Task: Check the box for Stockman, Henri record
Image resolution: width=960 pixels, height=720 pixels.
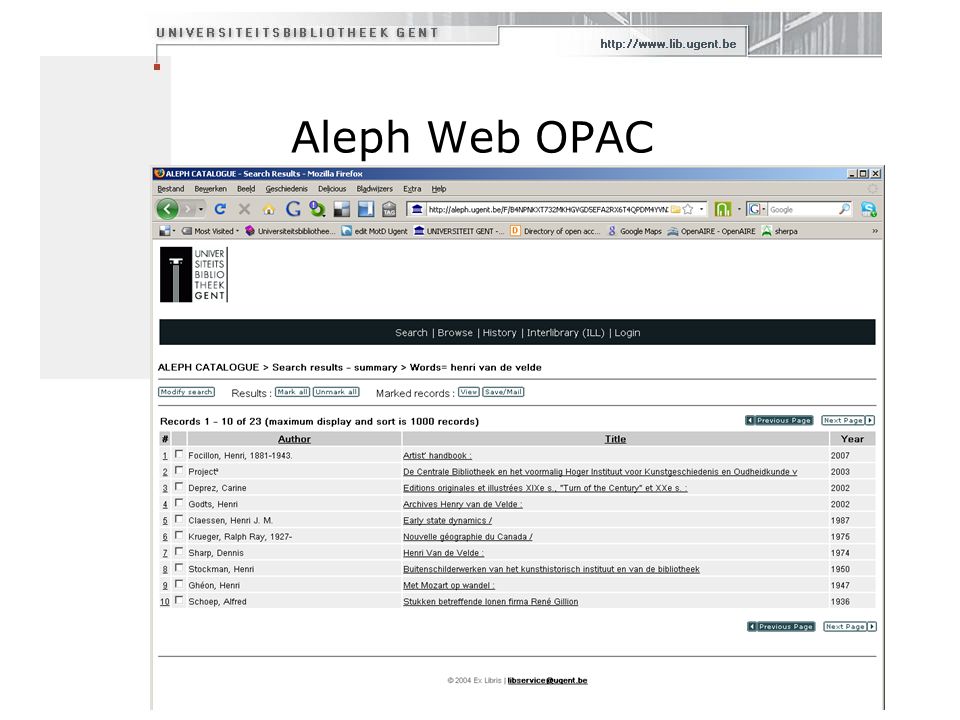Action: [179, 568]
